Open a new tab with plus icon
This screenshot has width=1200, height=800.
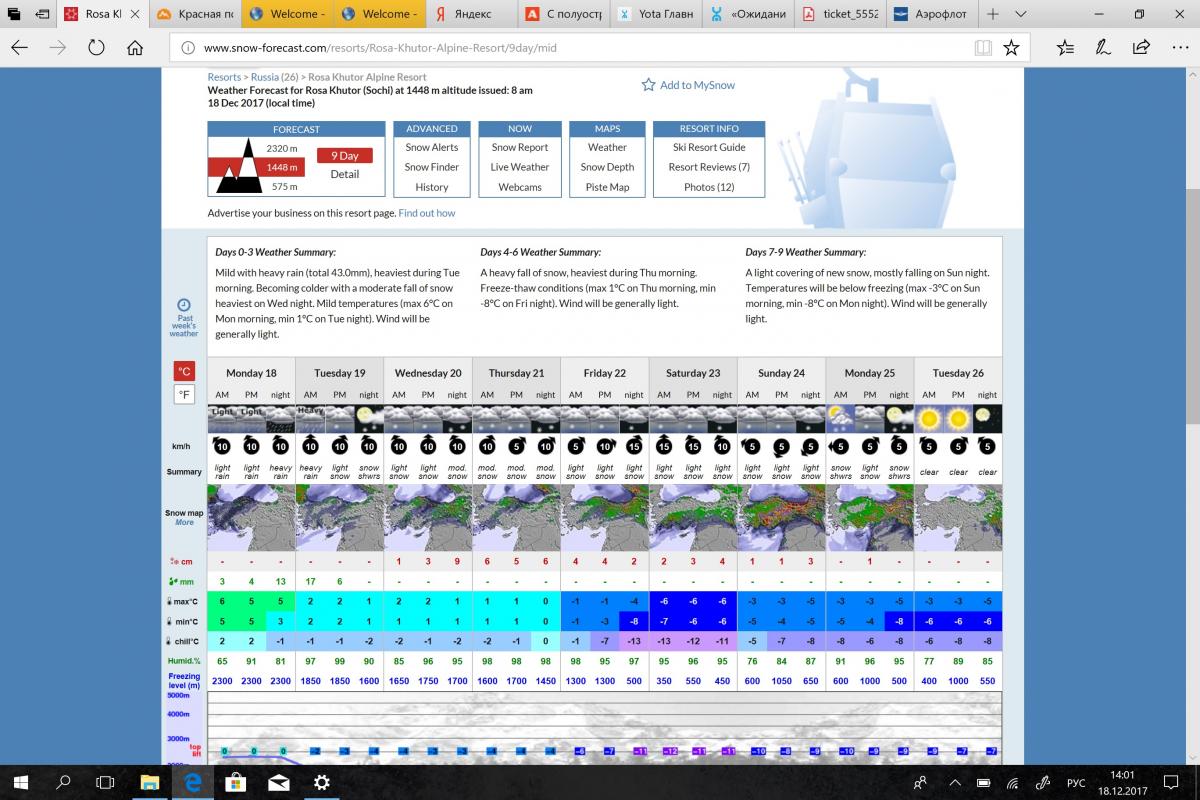pos(992,14)
